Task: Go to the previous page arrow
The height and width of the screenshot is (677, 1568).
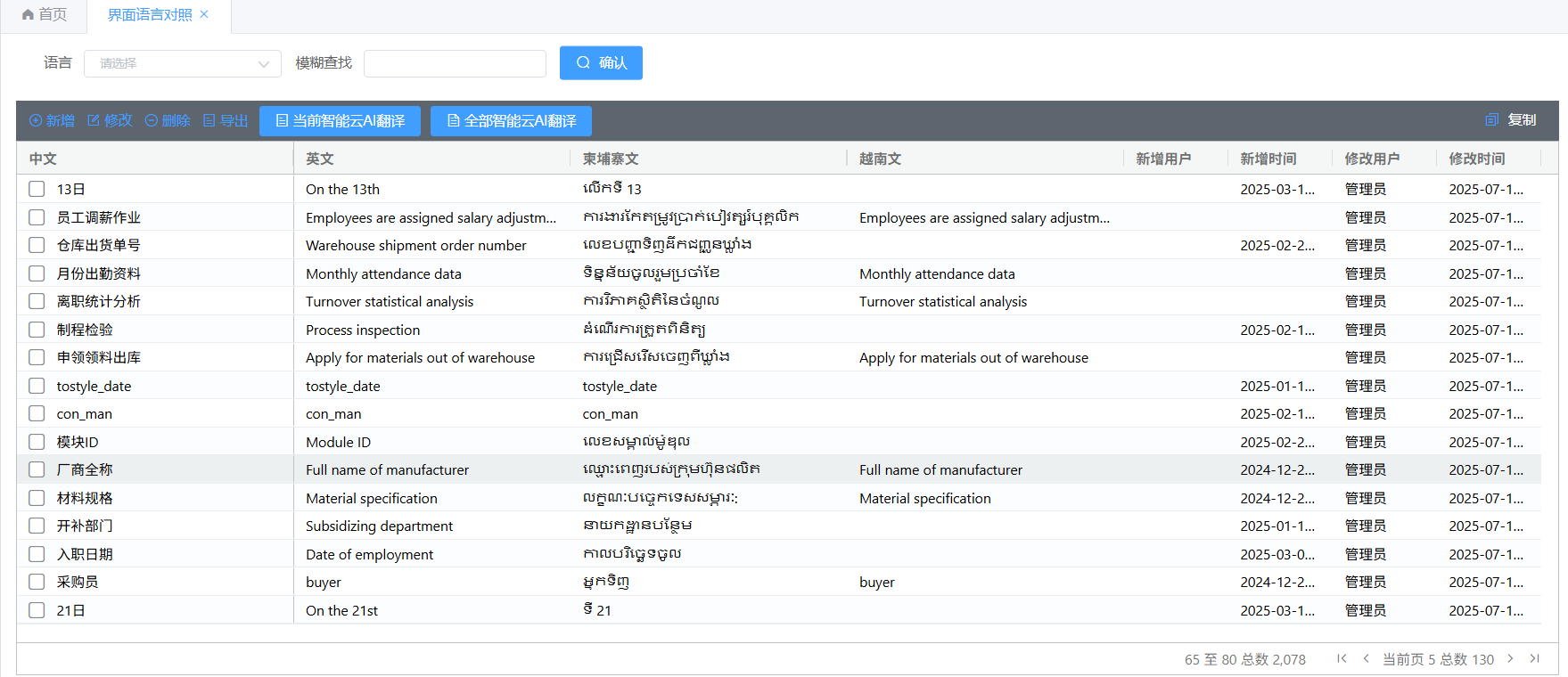Action: 1366,658
